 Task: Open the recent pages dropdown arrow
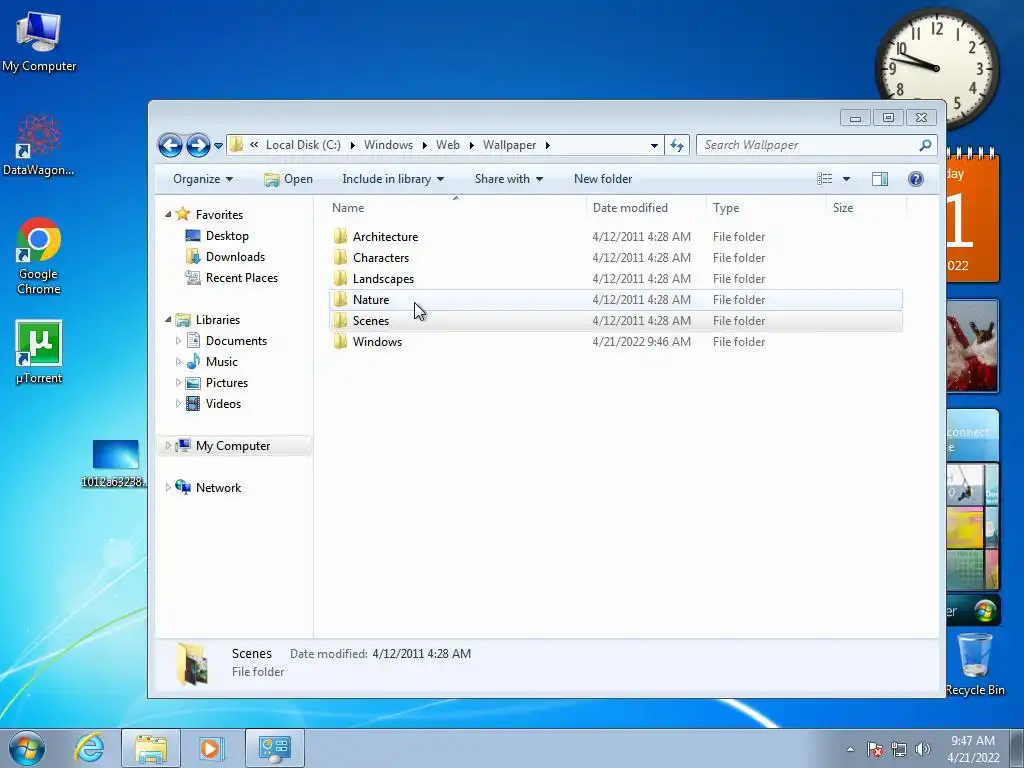218,146
